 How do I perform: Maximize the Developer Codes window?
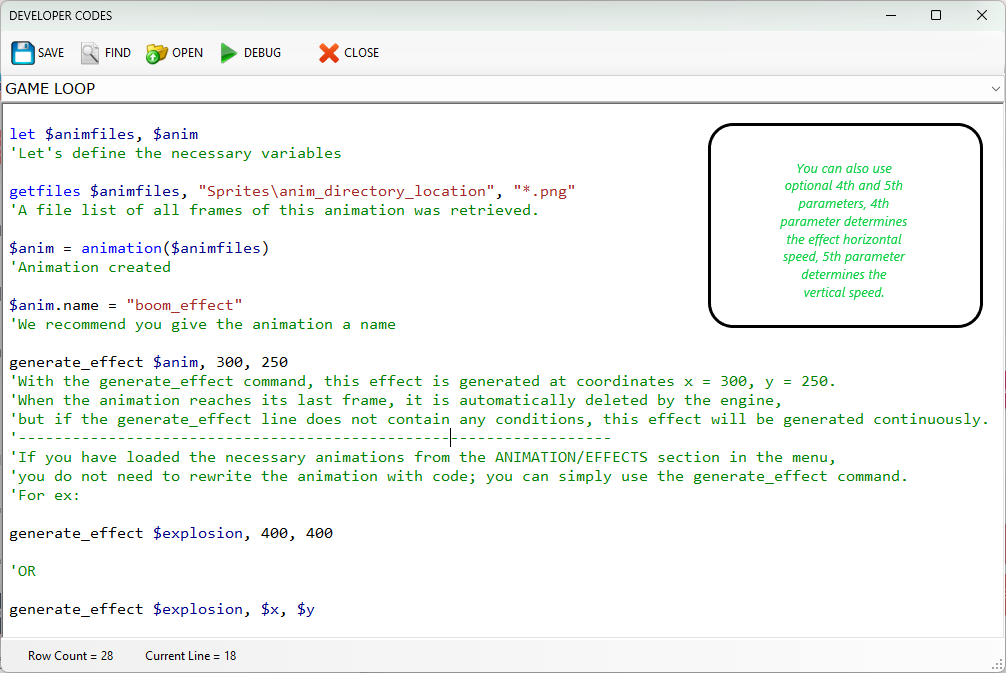936,15
